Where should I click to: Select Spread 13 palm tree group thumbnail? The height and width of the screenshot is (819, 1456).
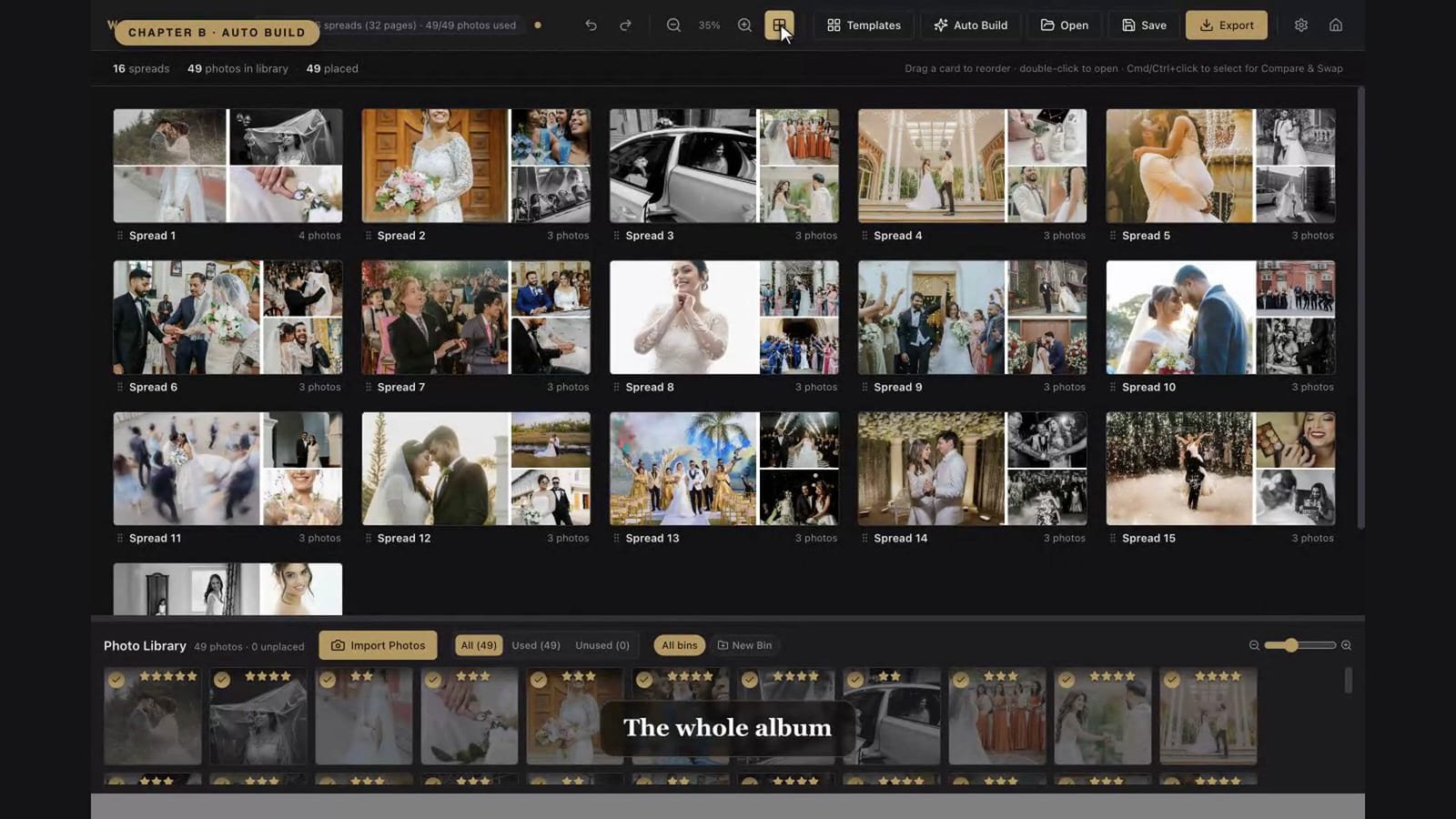click(683, 469)
